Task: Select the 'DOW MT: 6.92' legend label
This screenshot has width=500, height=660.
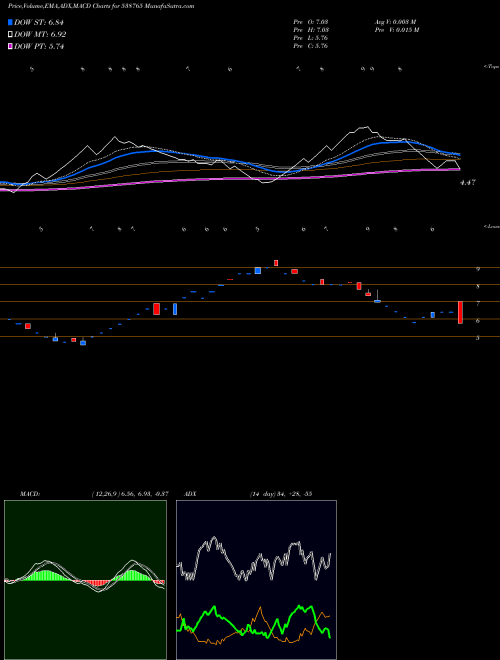Action: 40,35
